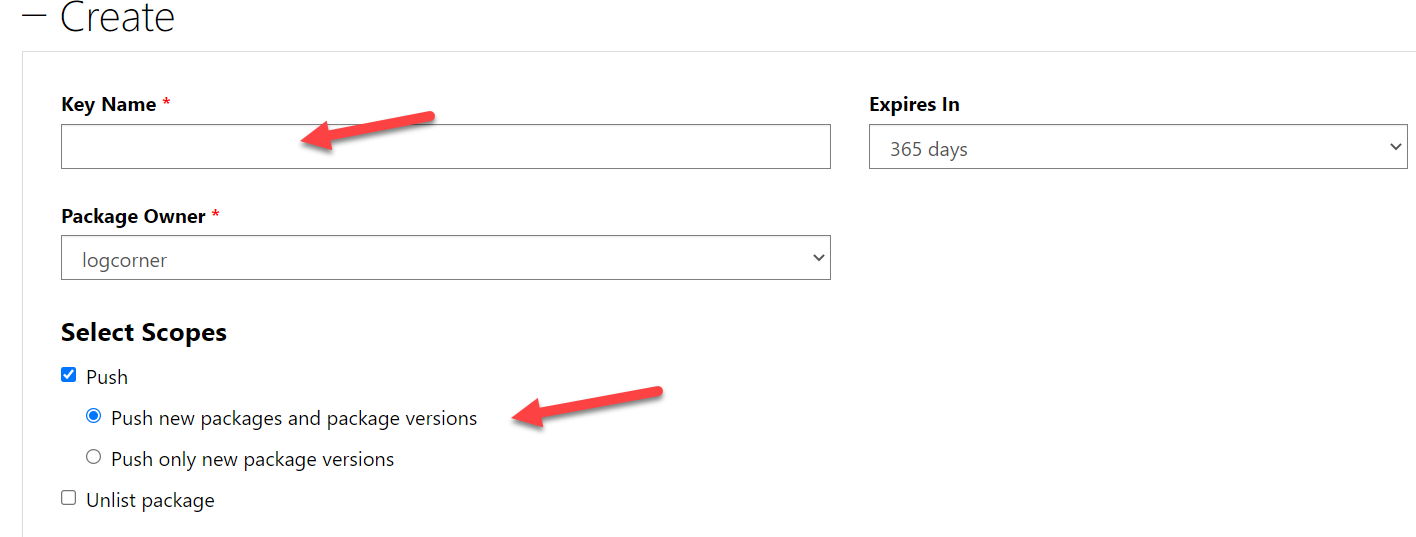Collapse the Create section using the dash icon
The height and width of the screenshot is (537, 1416).
click(34, 15)
